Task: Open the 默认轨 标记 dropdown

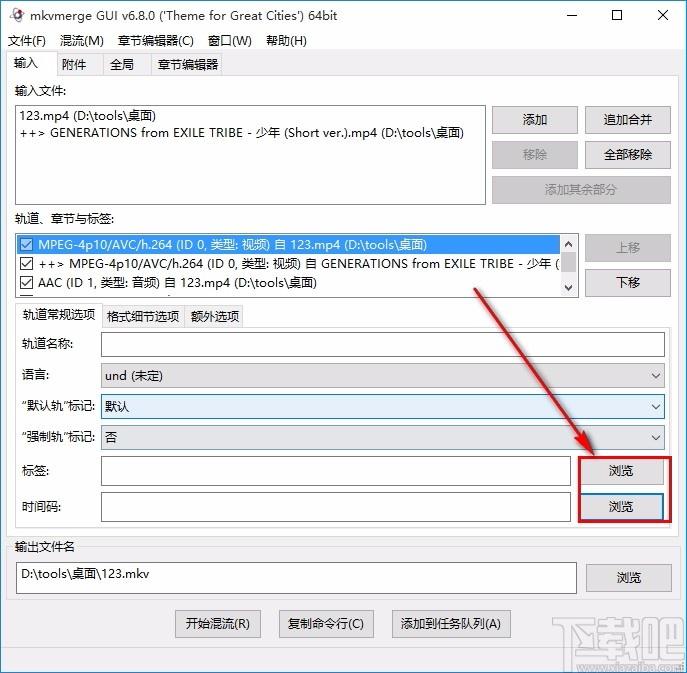Action: pos(382,407)
